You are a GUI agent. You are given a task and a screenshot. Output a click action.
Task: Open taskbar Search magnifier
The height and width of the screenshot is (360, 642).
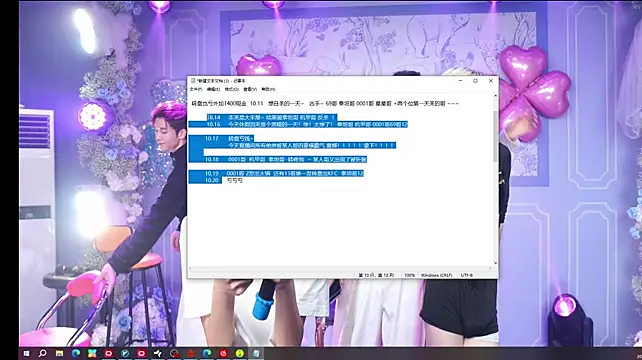tap(43, 353)
